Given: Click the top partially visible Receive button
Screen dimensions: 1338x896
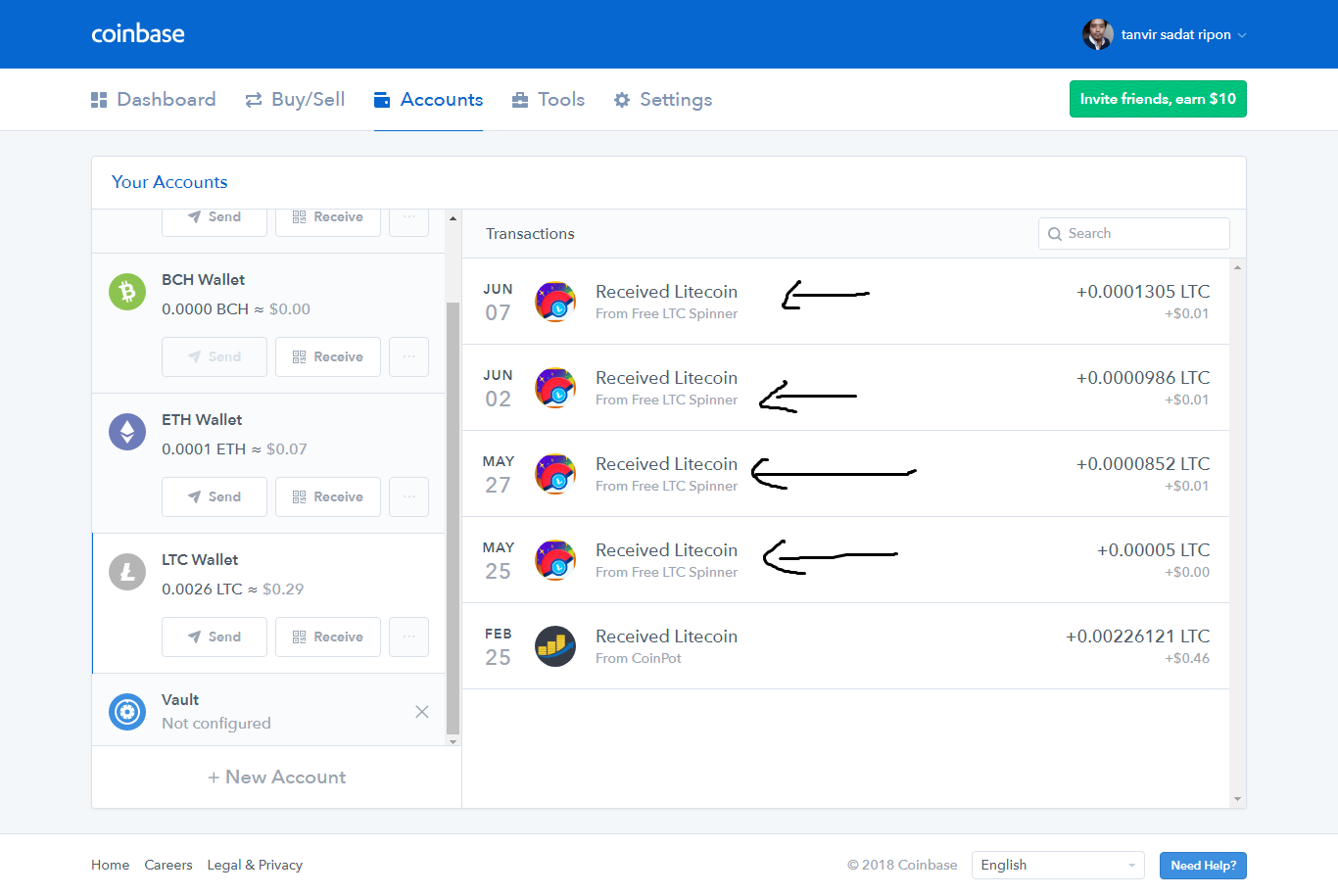Looking at the screenshot, I should click(328, 222).
